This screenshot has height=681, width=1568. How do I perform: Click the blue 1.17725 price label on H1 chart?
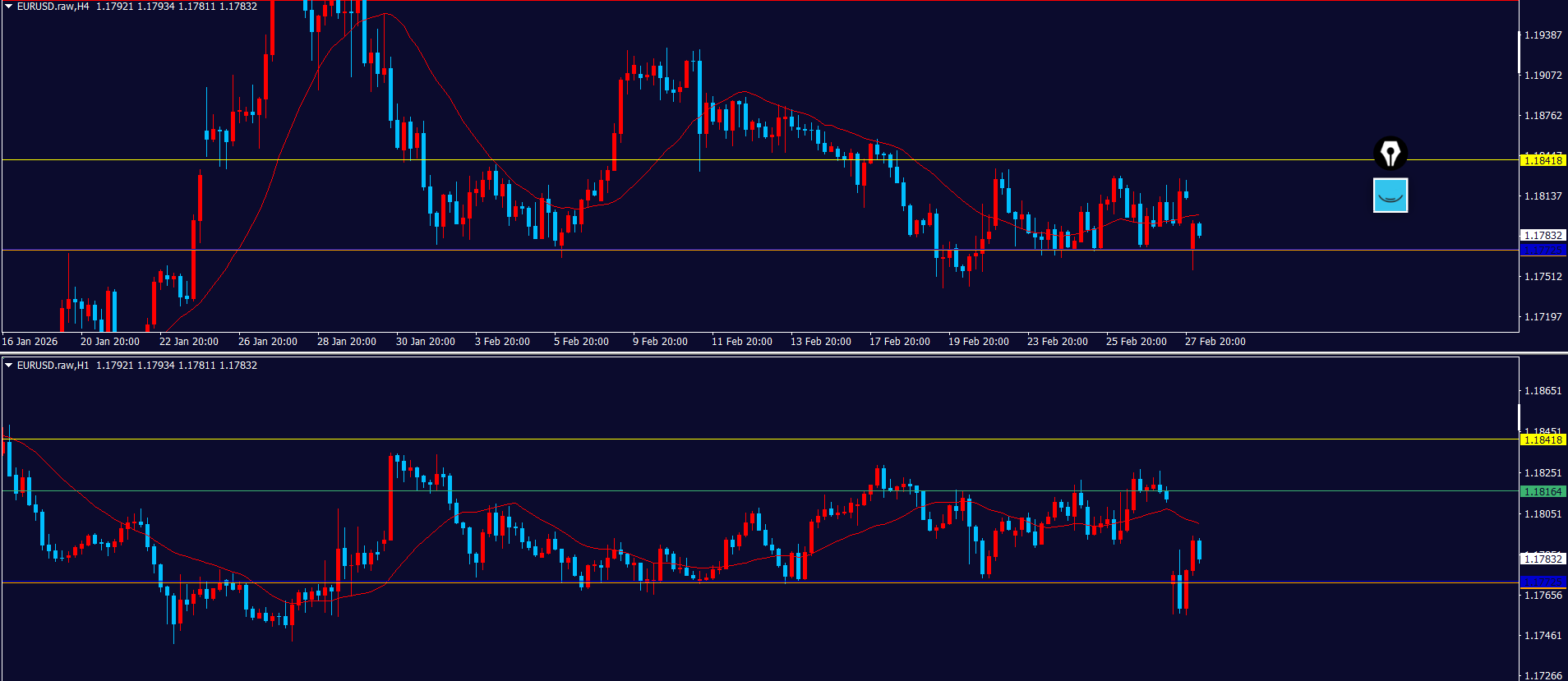(1543, 582)
